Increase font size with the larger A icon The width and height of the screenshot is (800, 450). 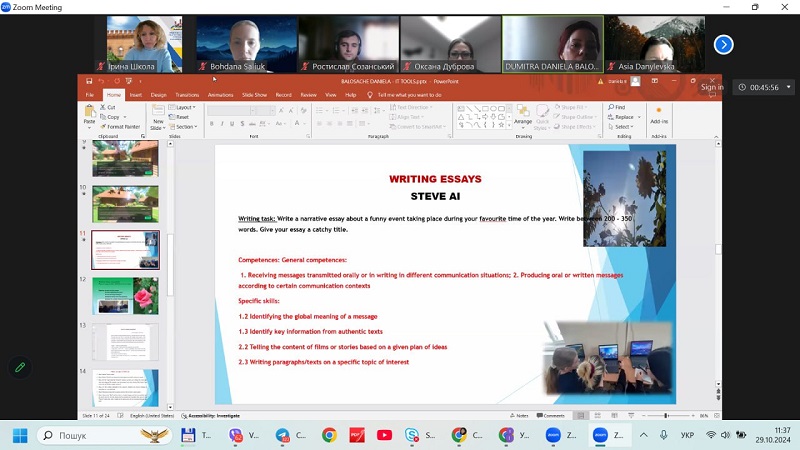pyautogui.click(x=281, y=110)
